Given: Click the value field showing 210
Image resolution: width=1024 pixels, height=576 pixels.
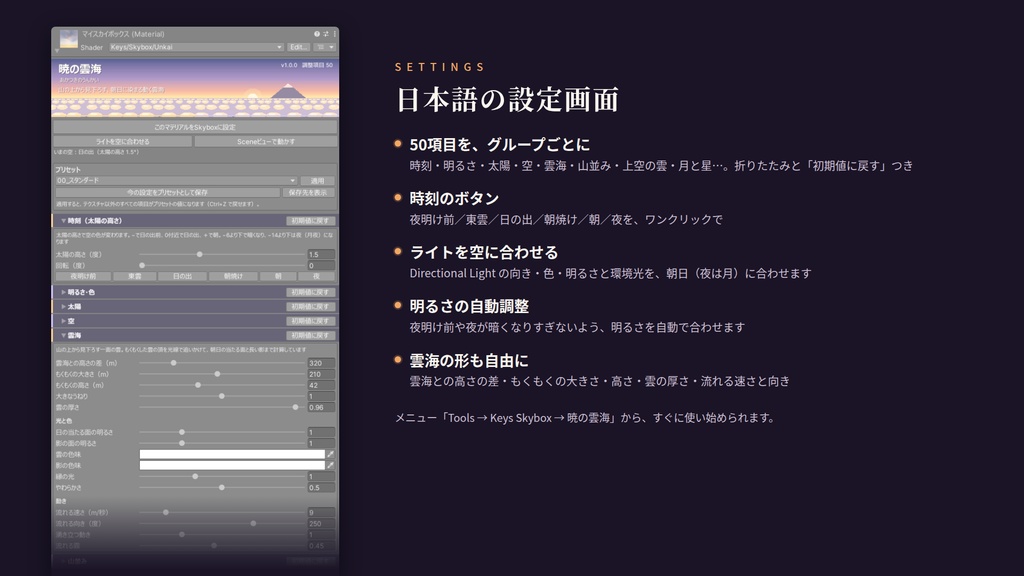Looking at the screenshot, I should click(321, 374).
